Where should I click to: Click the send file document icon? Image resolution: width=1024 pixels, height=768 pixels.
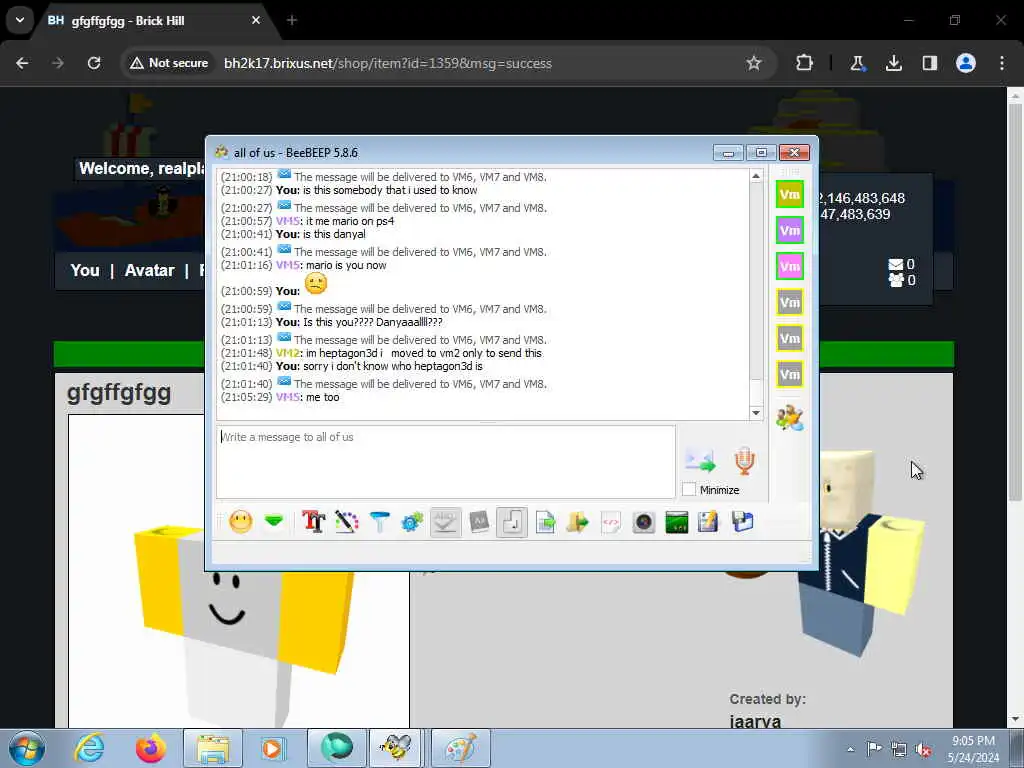[545, 522]
